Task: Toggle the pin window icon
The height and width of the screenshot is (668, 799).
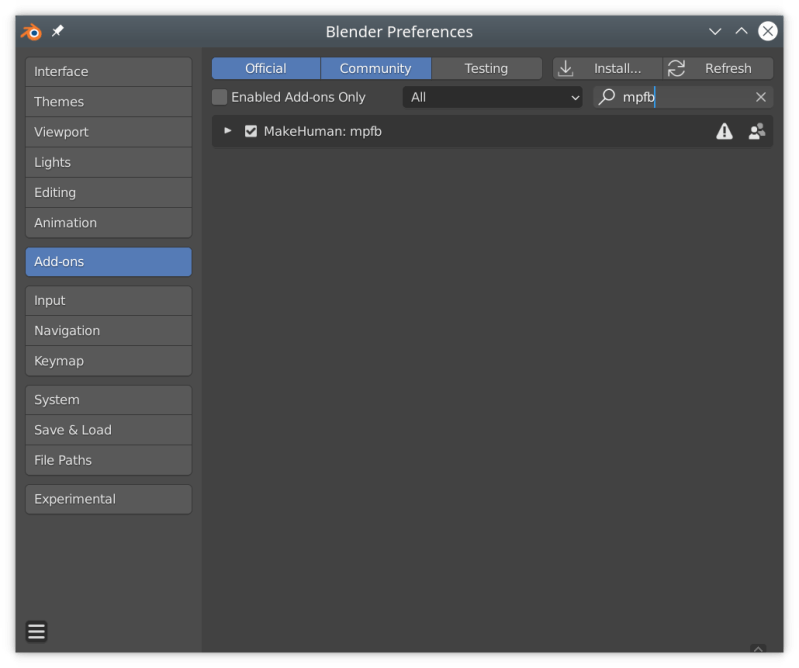Action: pyautogui.click(x=58, y=31)
